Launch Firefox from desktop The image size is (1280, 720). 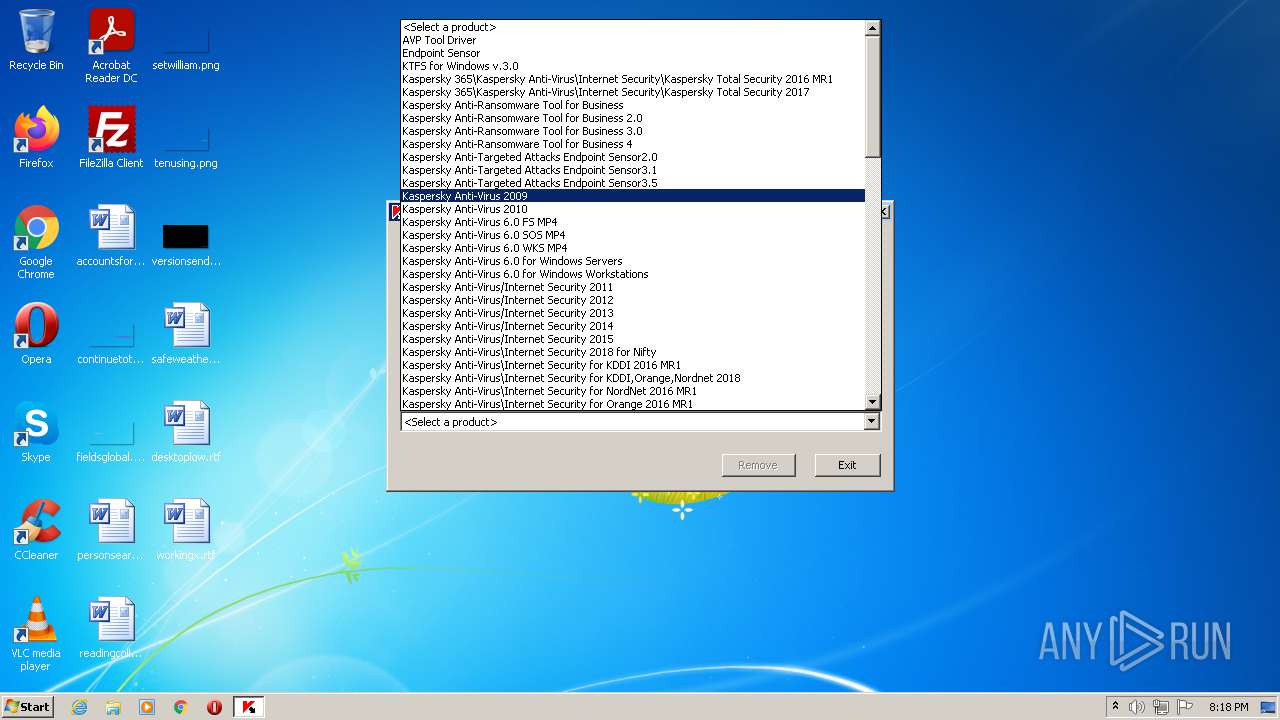tap(36, 138)
